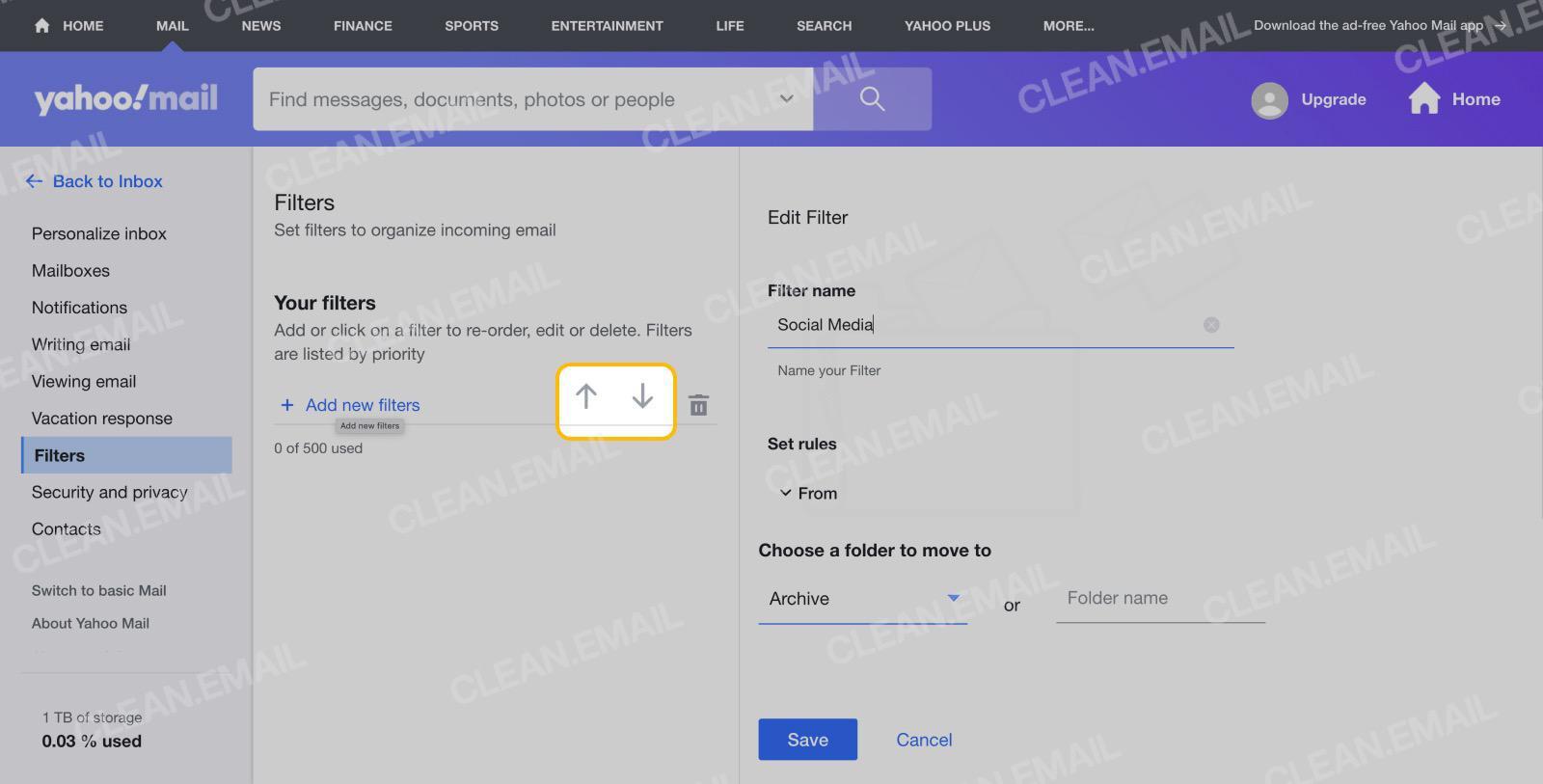Click Download the ad-free Yahoo Mail app
The image size is (1543, 784).
(1368, 26)
